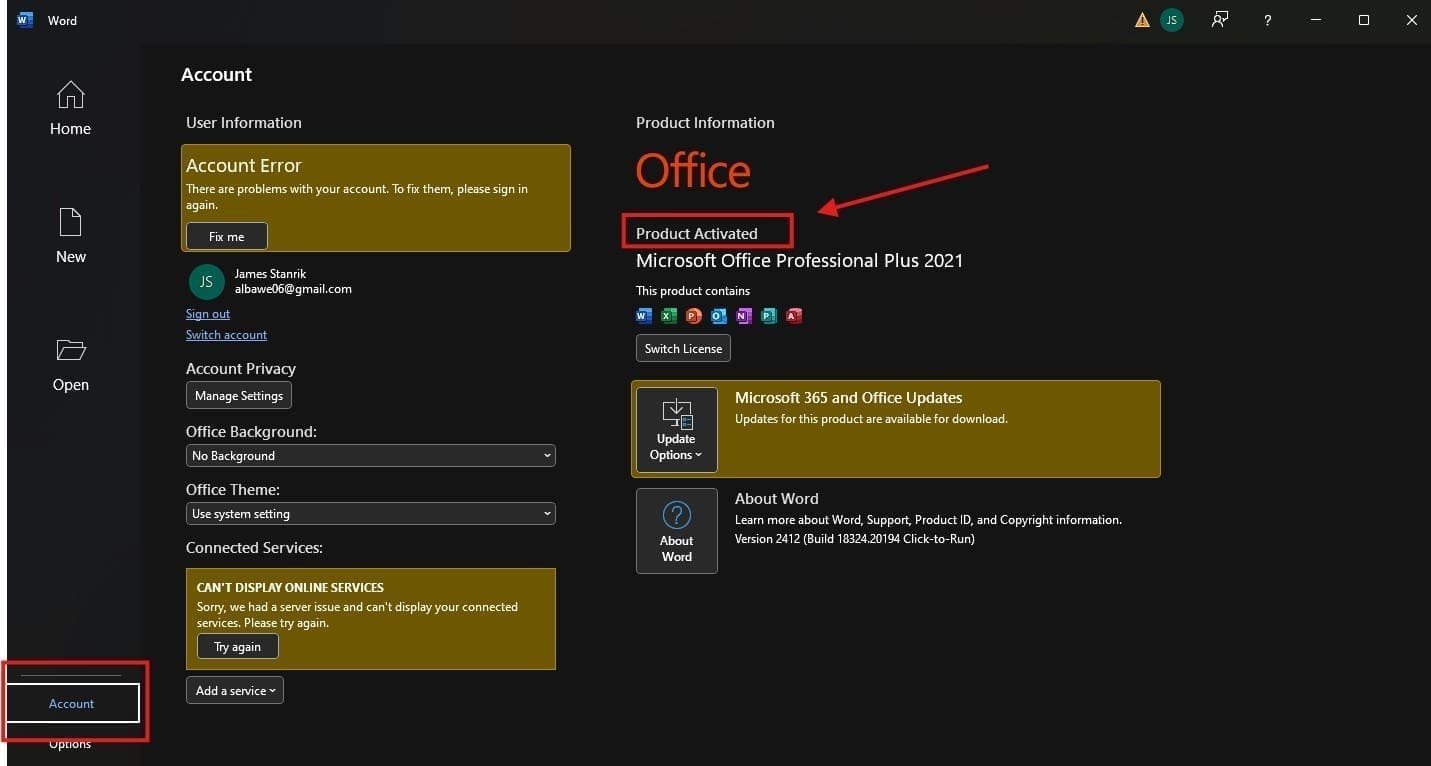The height and width of the screenshot is (766, 1431).
Task: Click the James Stanrik name text
Action: click(270, 273)
